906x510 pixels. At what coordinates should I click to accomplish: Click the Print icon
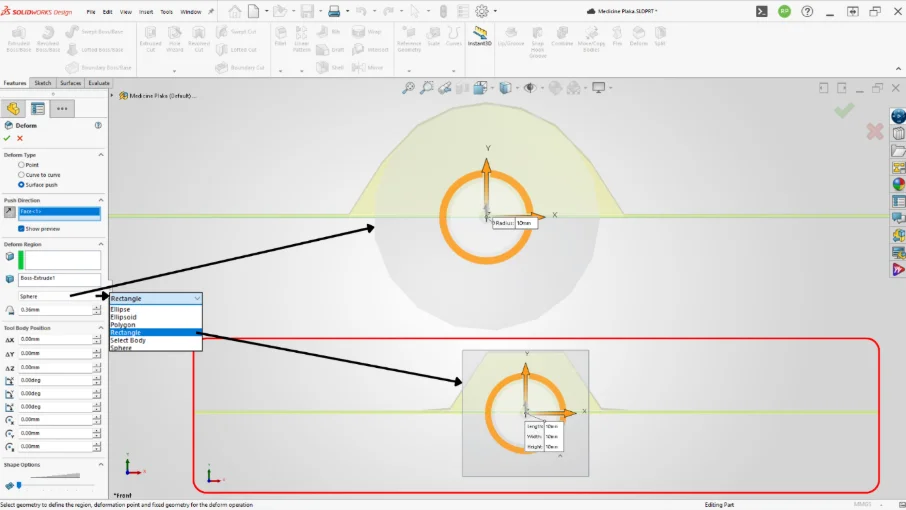pos(334,11)
